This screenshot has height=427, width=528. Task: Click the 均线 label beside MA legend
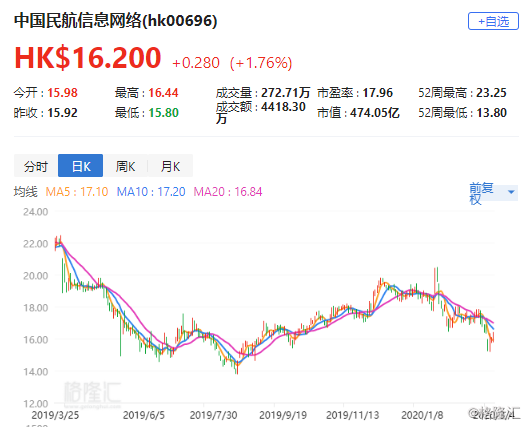[26, 192]
